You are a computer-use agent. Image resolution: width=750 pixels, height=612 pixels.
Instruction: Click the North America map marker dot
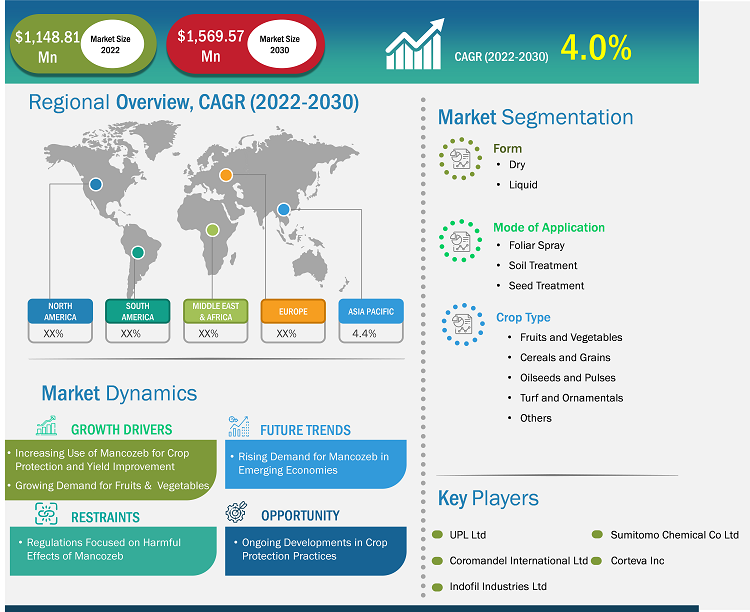tap(96, 184)
